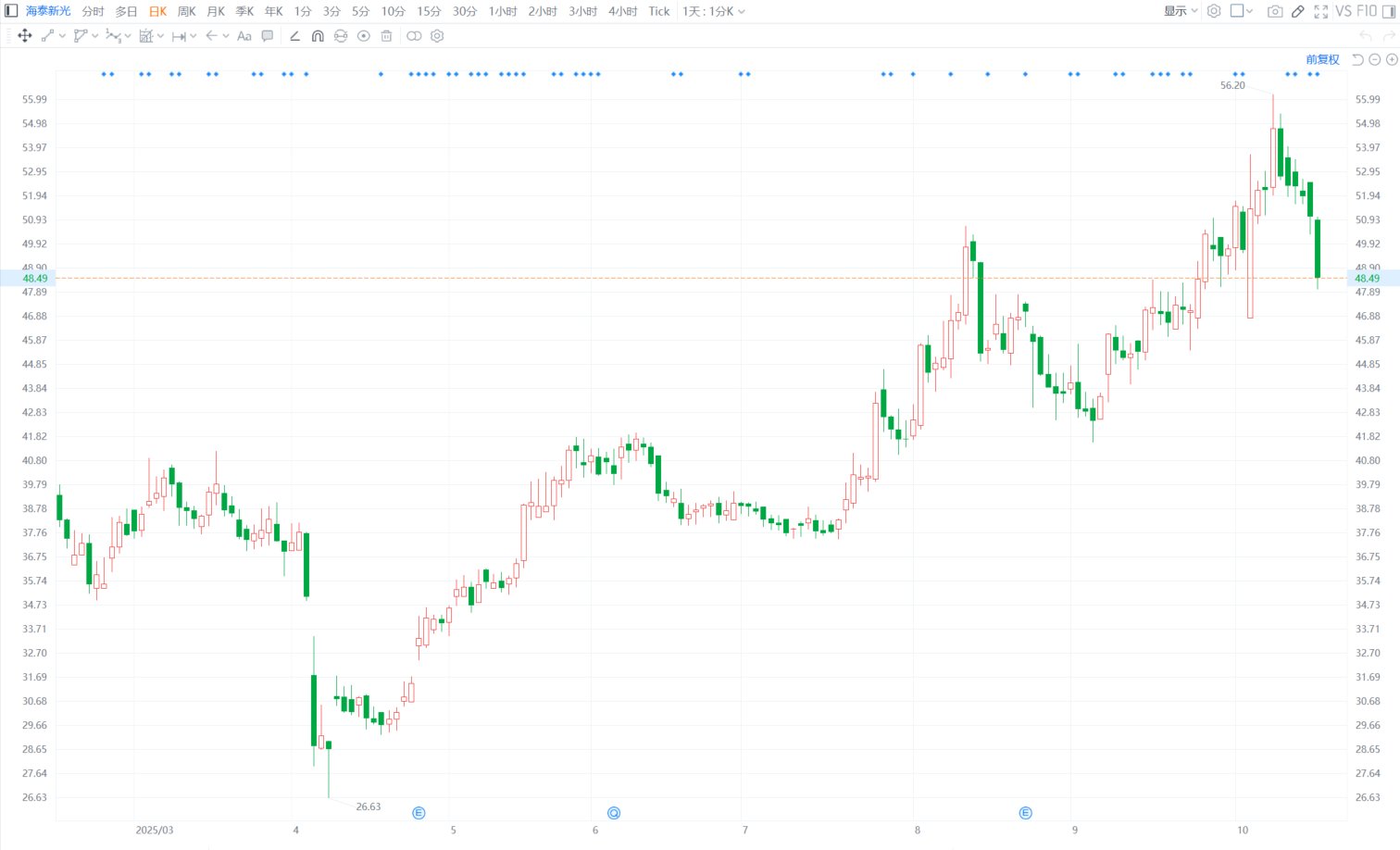The width and height of the screenshot is (1400, 850).
Task: Take a chart screenshot with camera icon
Action: pos(1275,11)
